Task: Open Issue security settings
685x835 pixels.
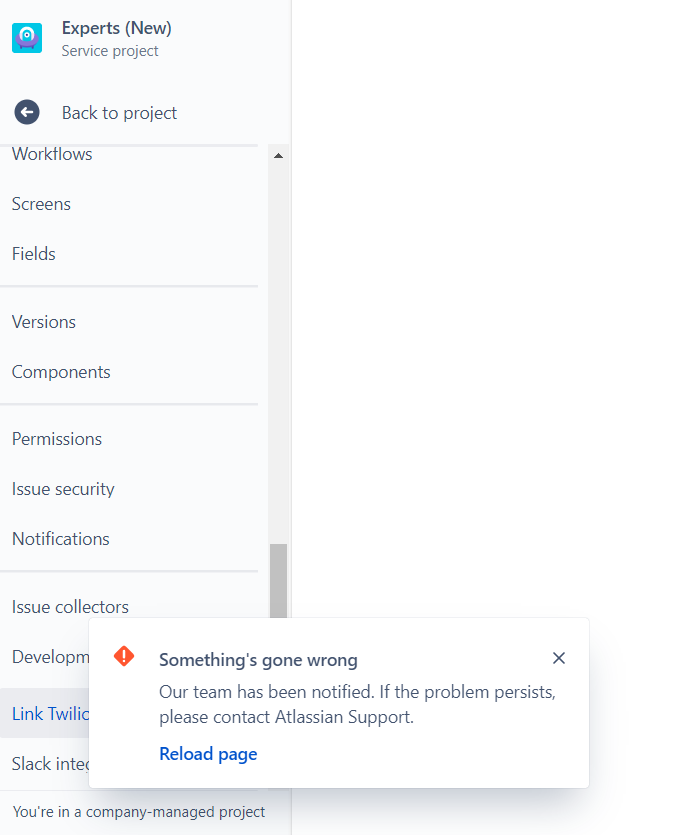Action: coord(63,489)
